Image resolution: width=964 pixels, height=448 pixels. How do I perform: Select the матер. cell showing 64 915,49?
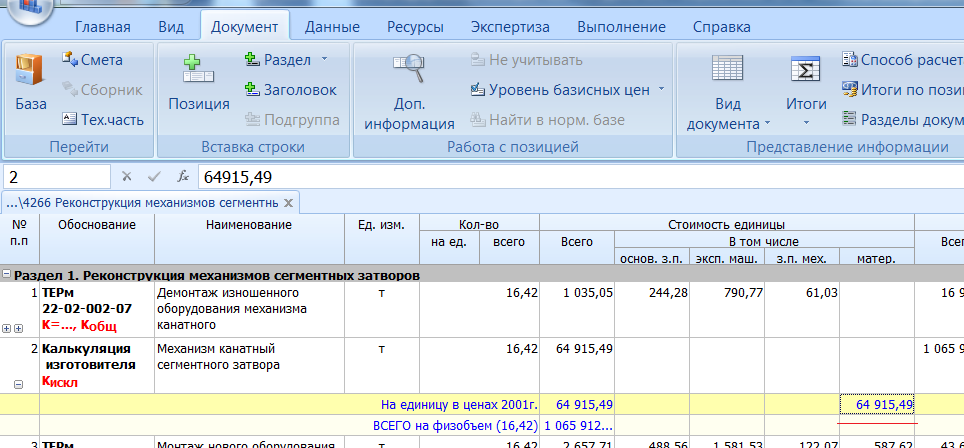pos(878,405)
